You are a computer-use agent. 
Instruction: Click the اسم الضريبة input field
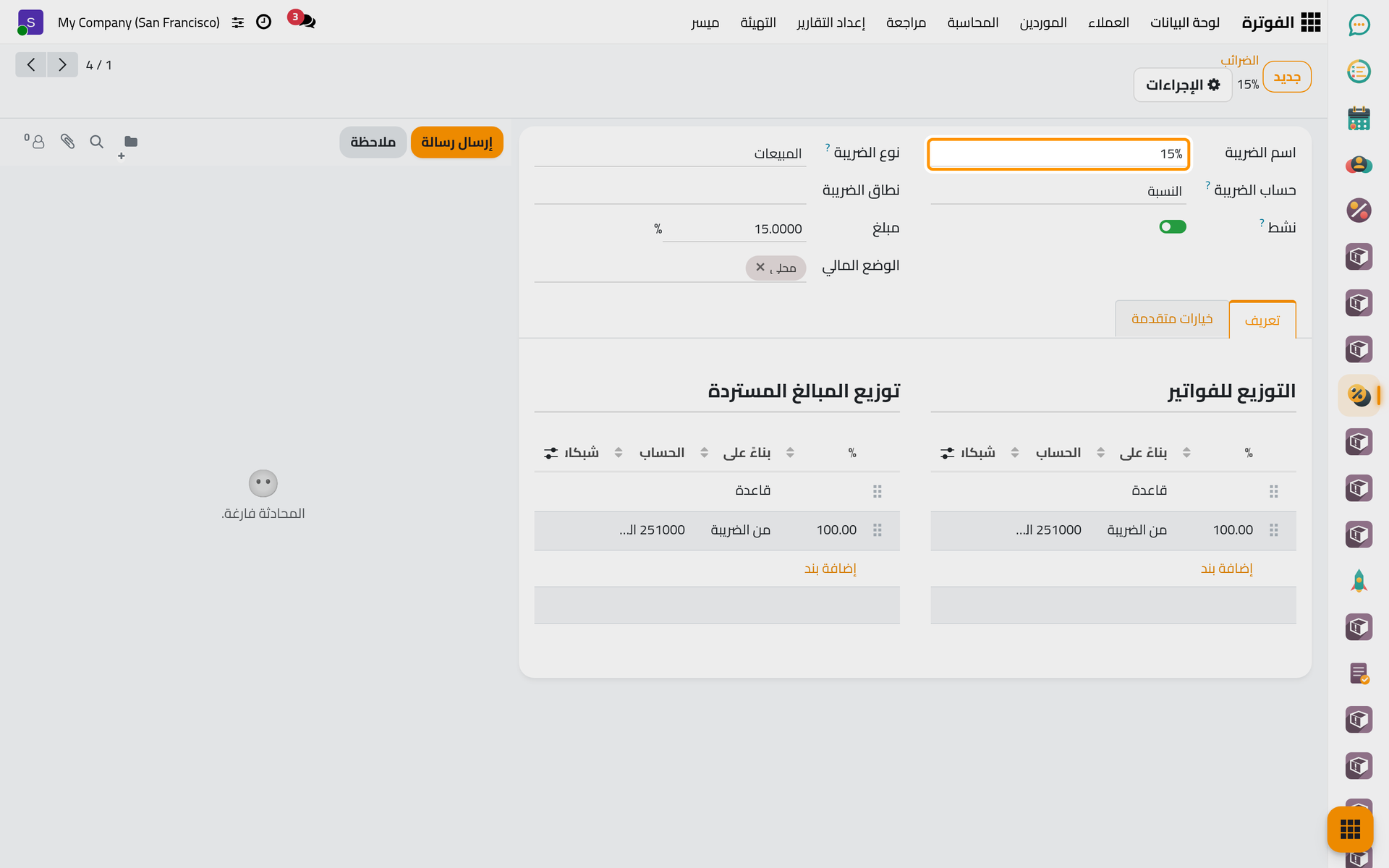(x=1058, y=154)
